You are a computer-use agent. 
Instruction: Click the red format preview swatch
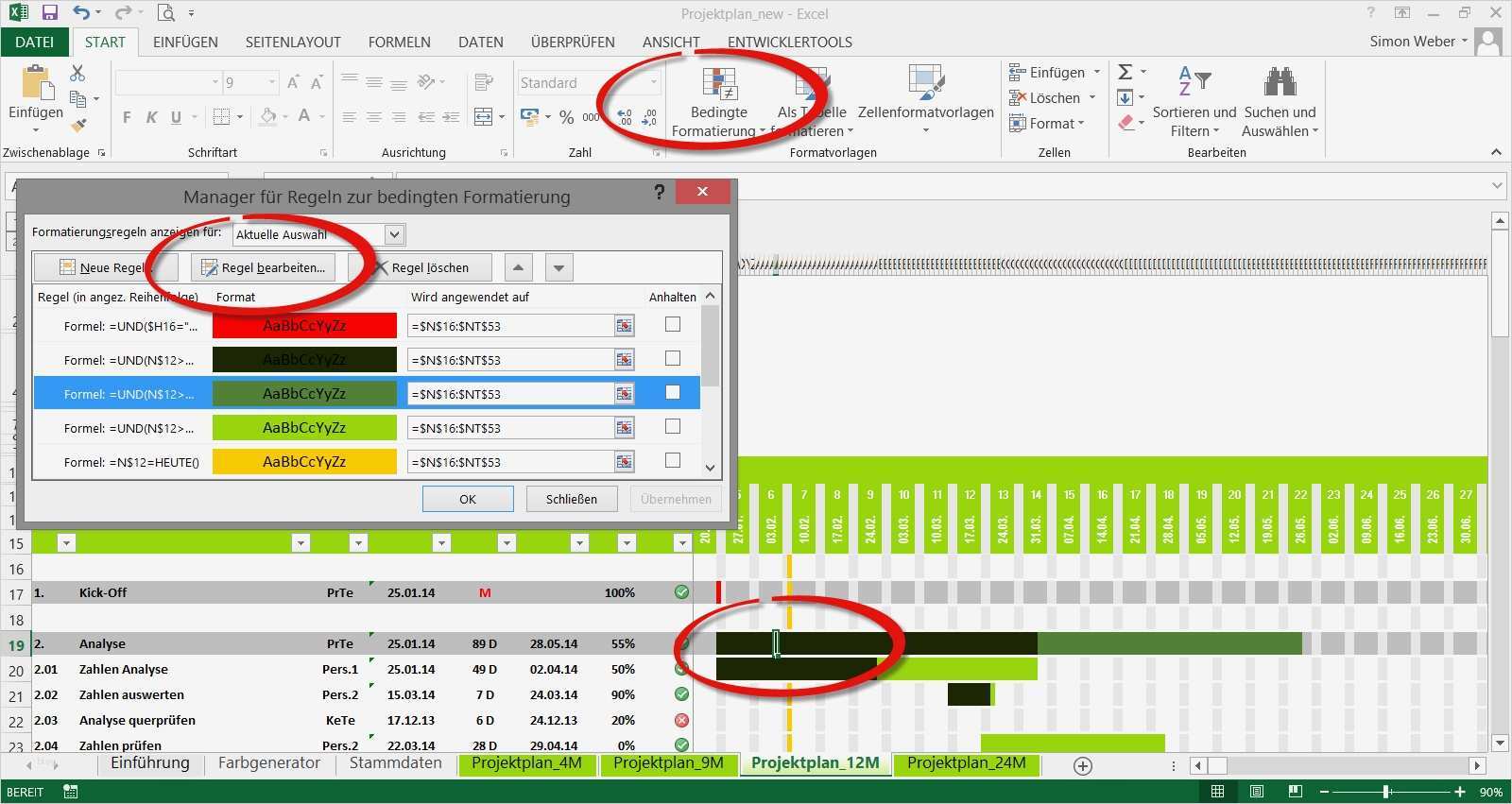click(x=304, y=326)
